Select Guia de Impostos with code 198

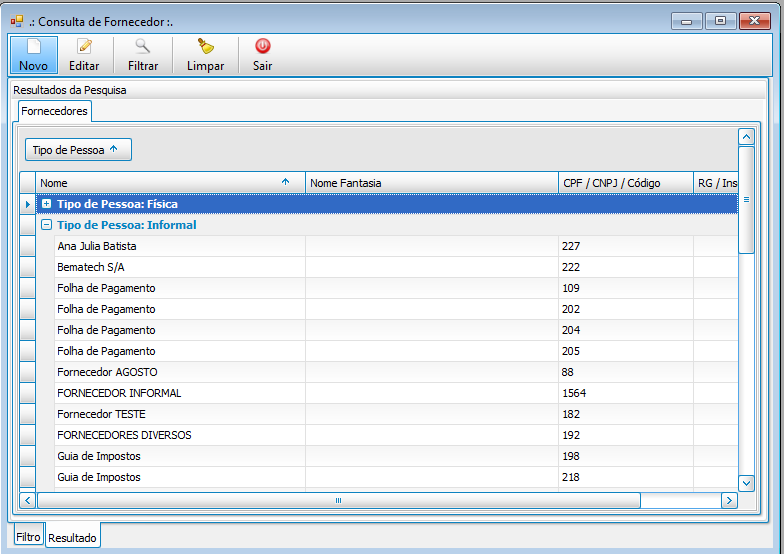coord(396,456)
